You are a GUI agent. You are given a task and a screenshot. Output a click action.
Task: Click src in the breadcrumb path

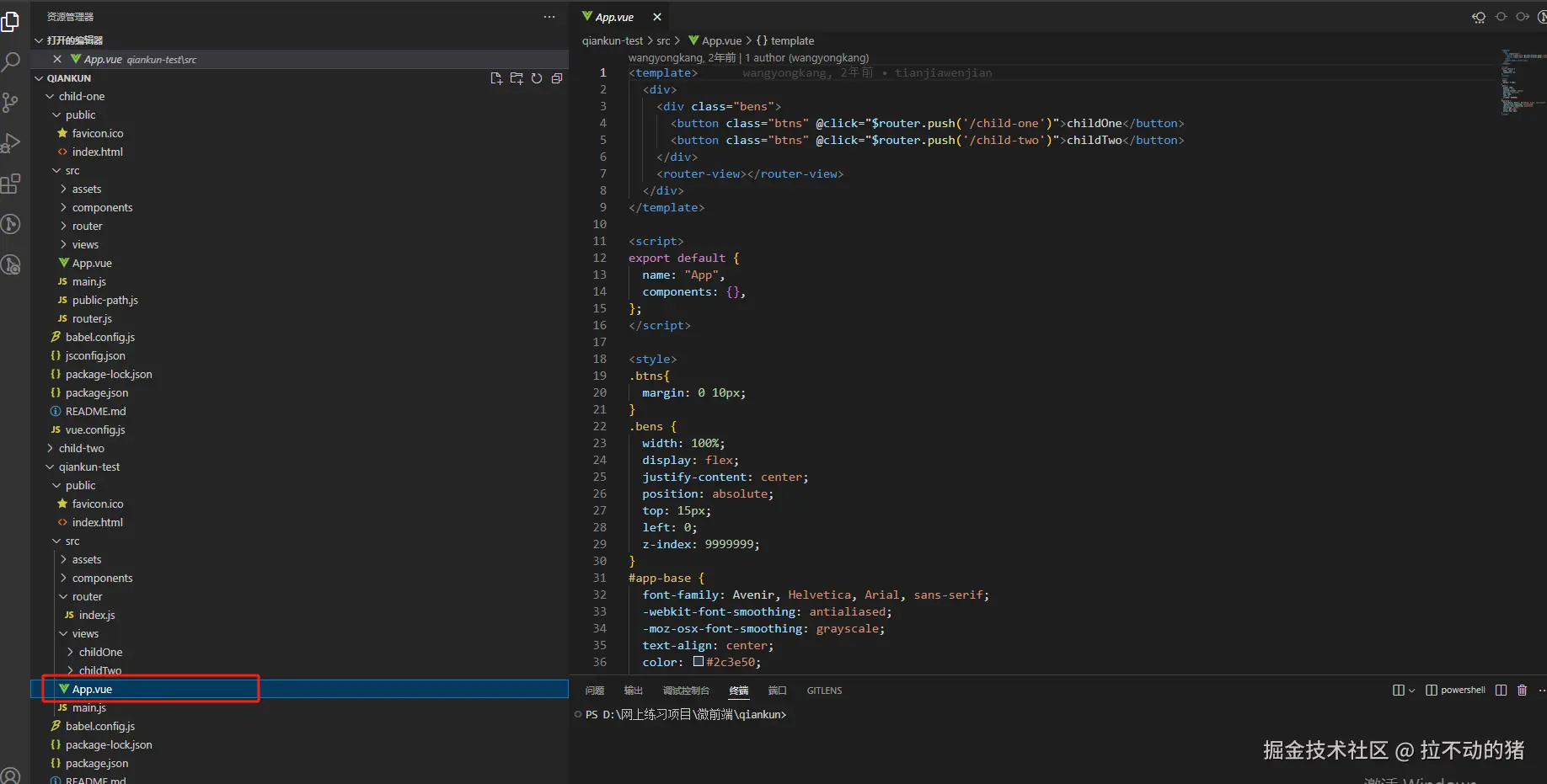664,40
